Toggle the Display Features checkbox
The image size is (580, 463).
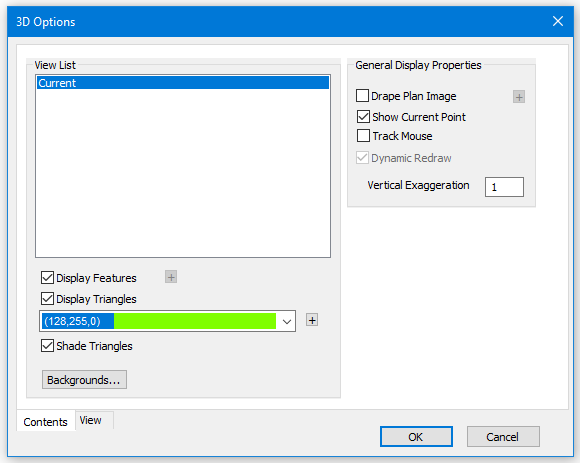[x=47, y=278]
